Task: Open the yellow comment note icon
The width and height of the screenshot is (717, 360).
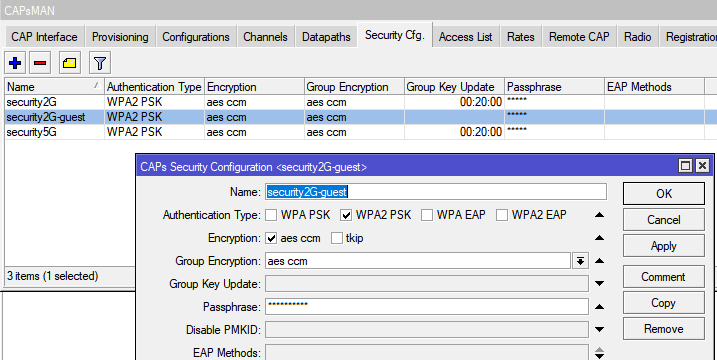Action: (70, 63)
